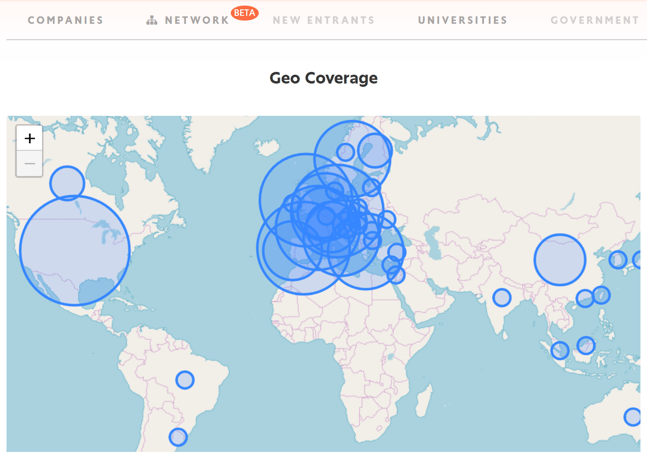The height and width of the screenshot is (458, 647).
Task: Select the Australia bubble at map edge
Action: (x=632, y=417)
